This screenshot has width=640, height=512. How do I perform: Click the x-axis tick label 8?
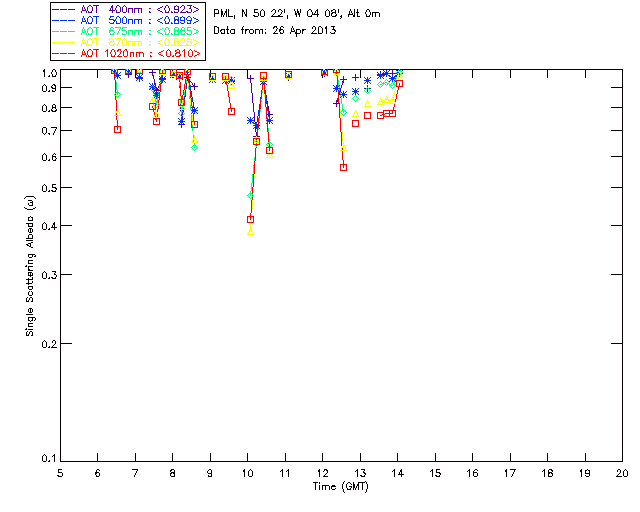point(173,473)
